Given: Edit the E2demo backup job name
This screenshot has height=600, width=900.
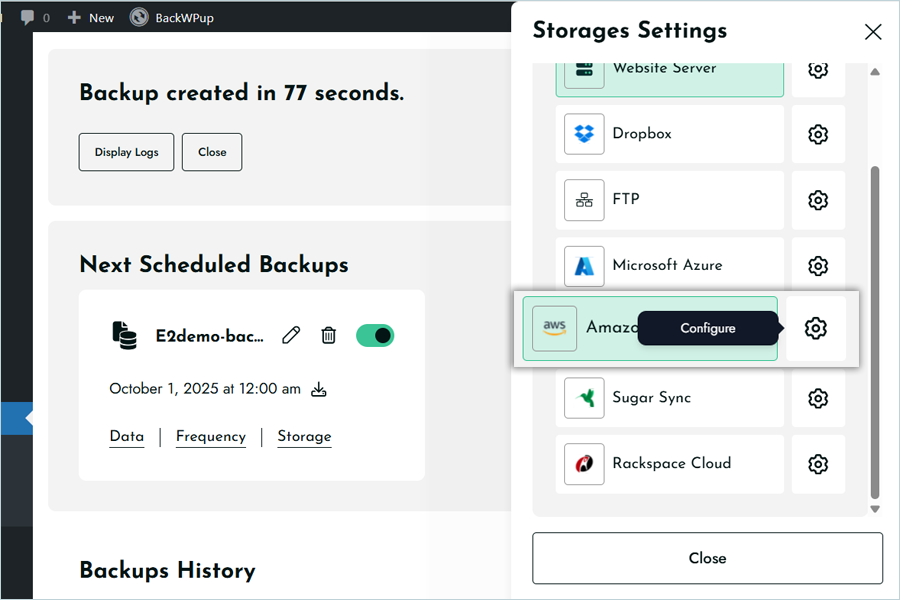Looking at the screenshot, I should pos(291,335).
